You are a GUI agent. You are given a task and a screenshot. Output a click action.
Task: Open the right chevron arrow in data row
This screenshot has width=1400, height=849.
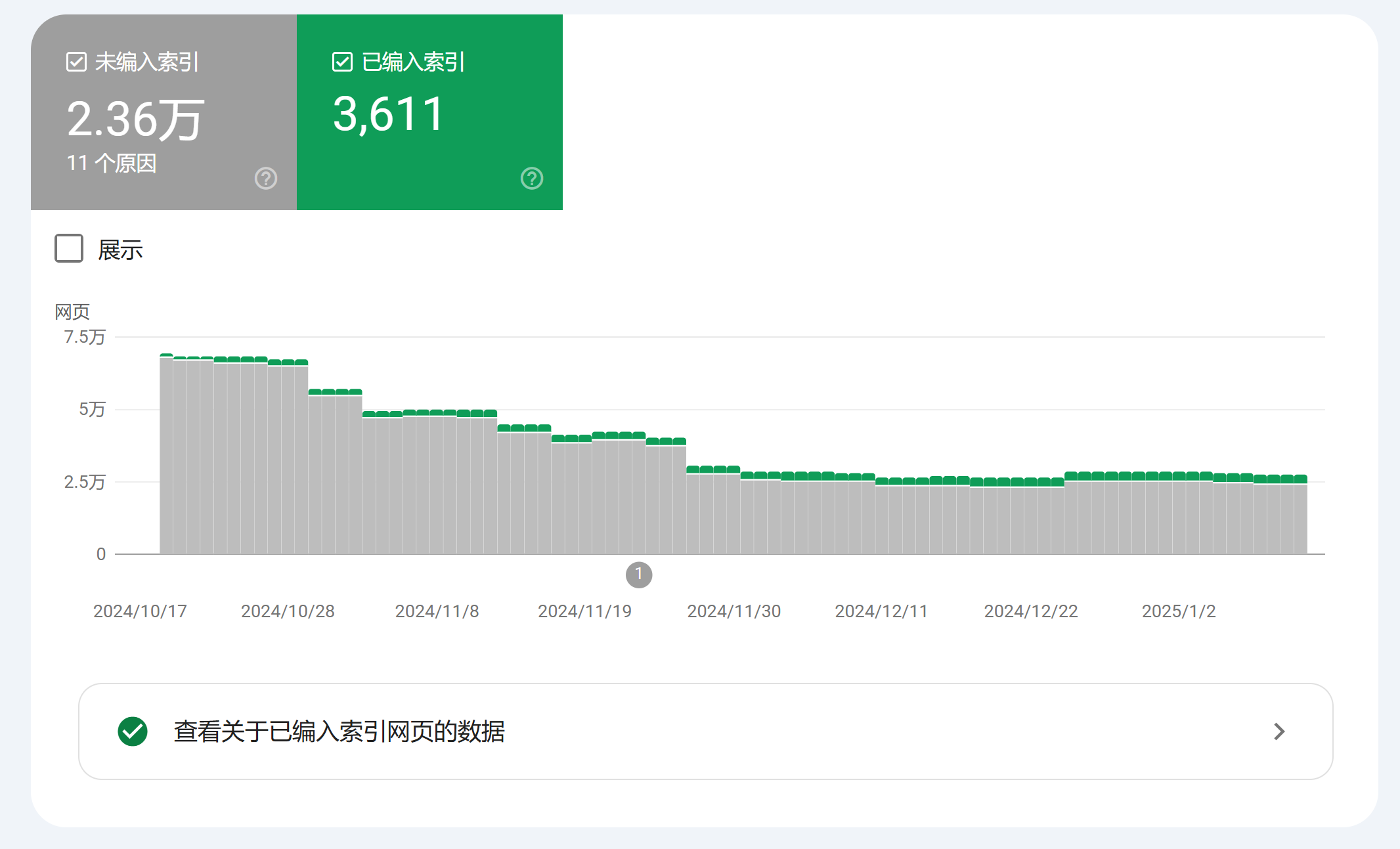(x=1279, y=731)
